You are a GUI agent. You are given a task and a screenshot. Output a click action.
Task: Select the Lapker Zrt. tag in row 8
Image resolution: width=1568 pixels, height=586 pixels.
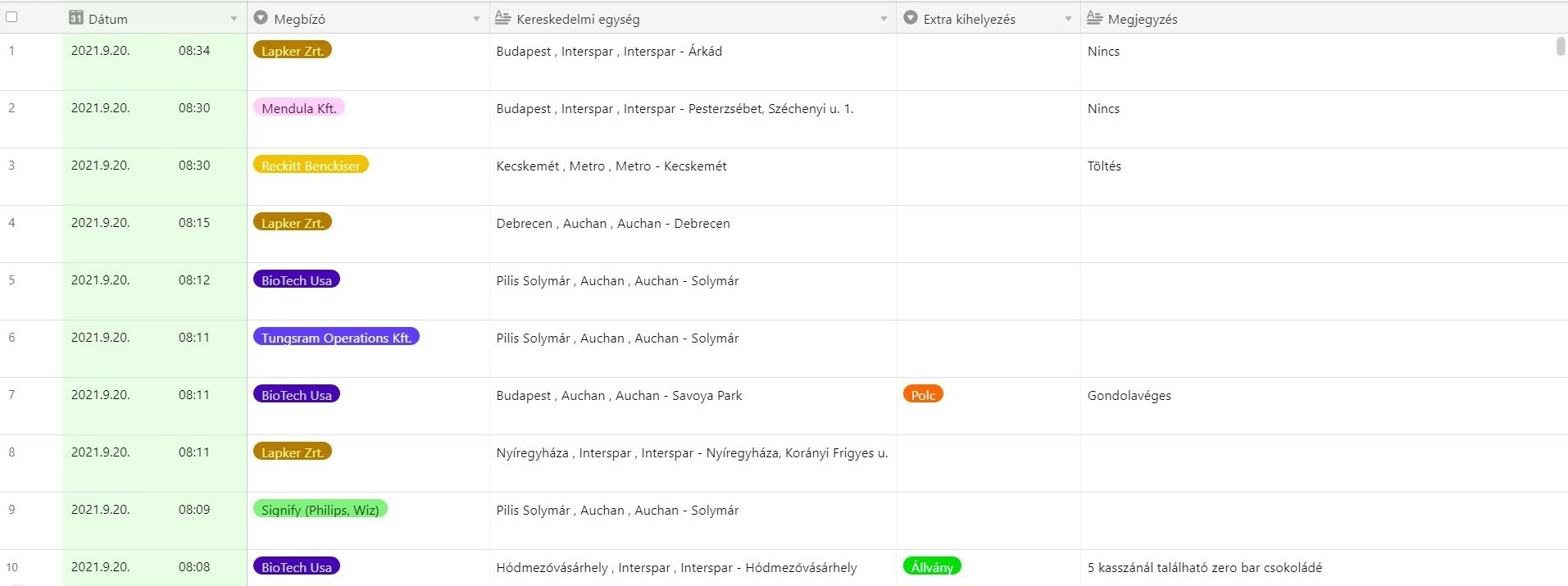[293, 452]
